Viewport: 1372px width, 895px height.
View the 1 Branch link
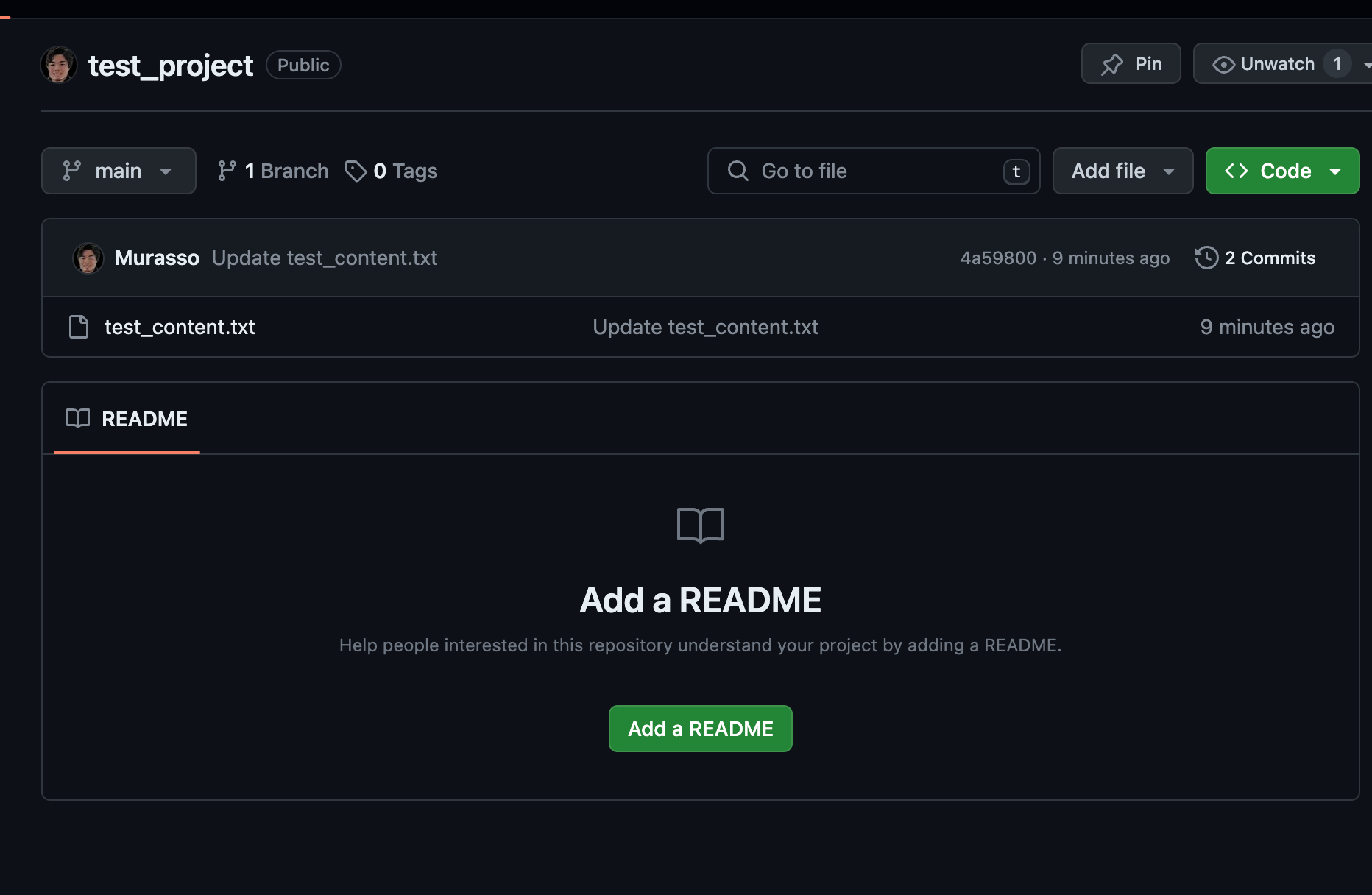coord(273,171)
